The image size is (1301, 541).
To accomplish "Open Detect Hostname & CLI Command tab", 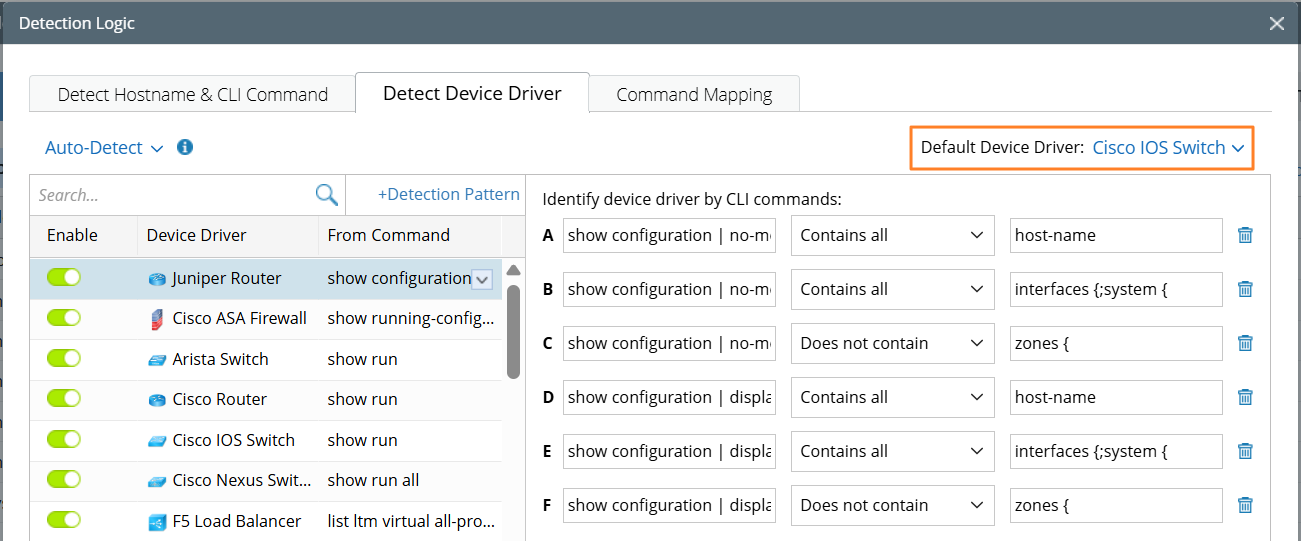I will 193,95.
